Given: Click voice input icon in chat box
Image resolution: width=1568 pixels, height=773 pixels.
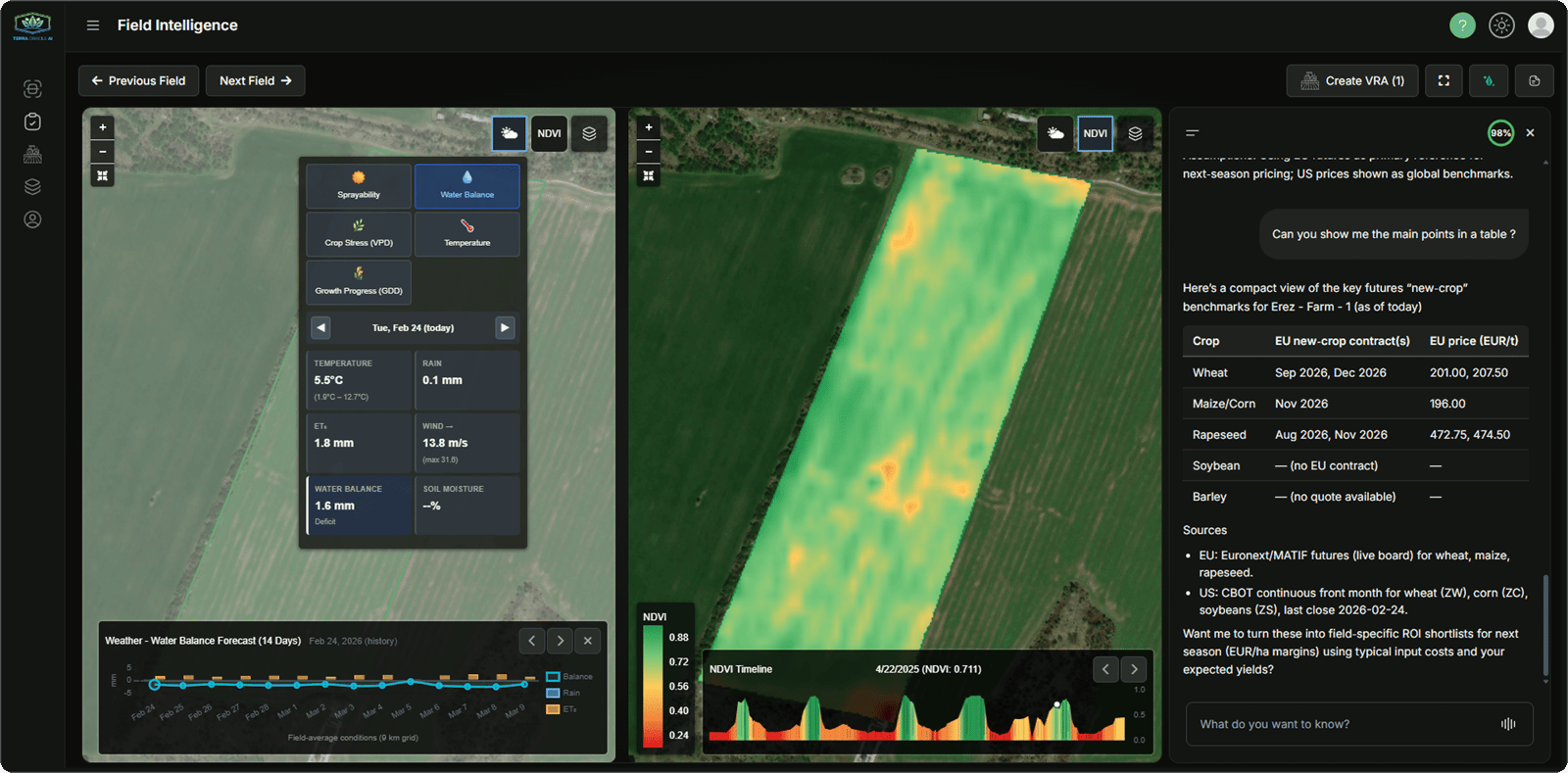Looking at the screenshot, I should (x=1508, y=724).
